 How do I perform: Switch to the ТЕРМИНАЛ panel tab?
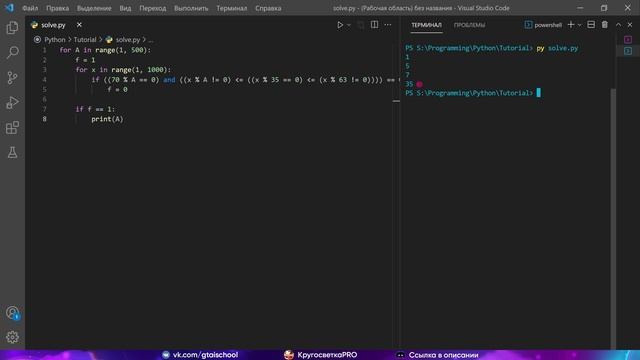point(426,25)
